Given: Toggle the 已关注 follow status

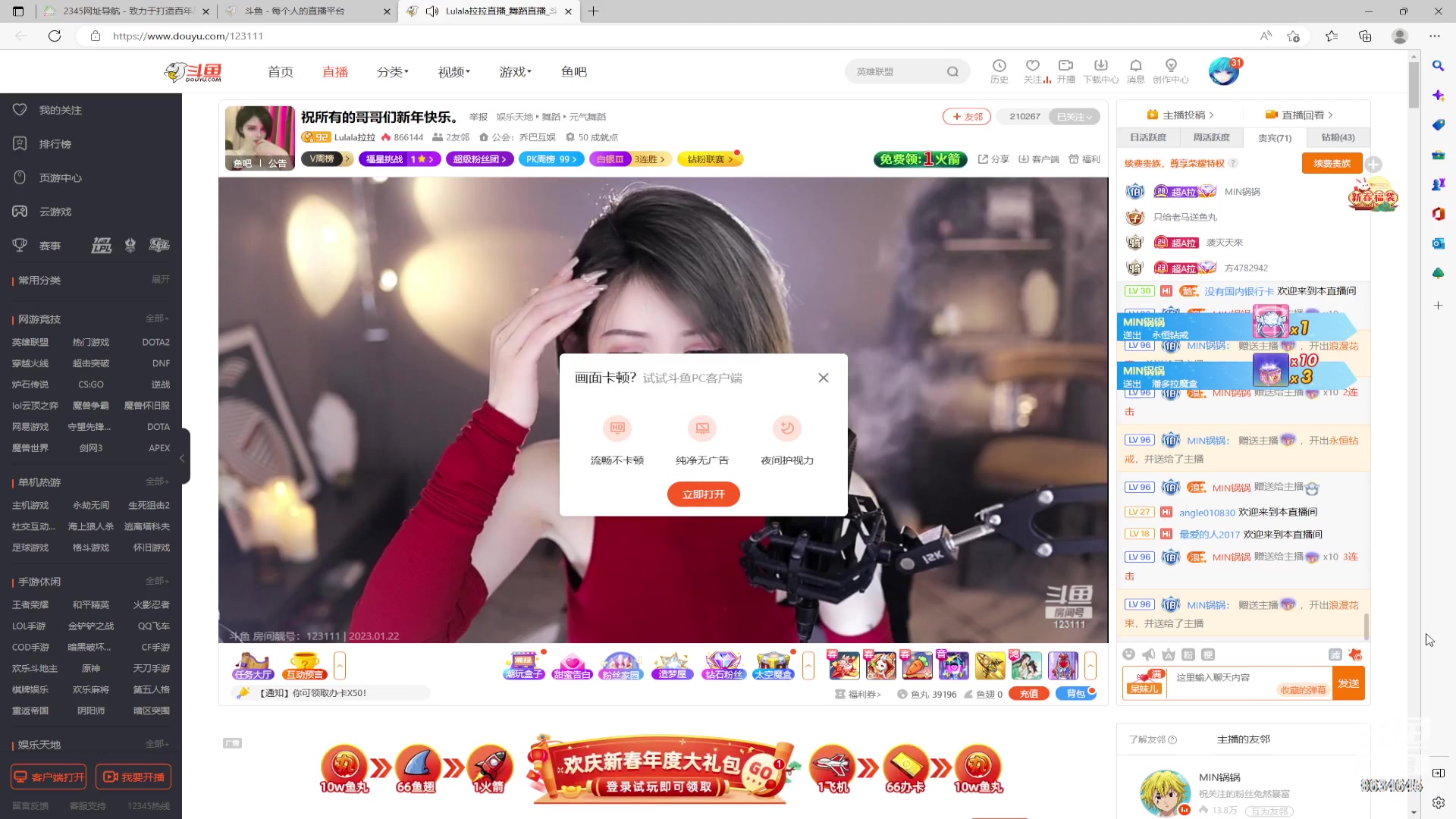Looking at the screenshot, I should [x=1074, y=117].
